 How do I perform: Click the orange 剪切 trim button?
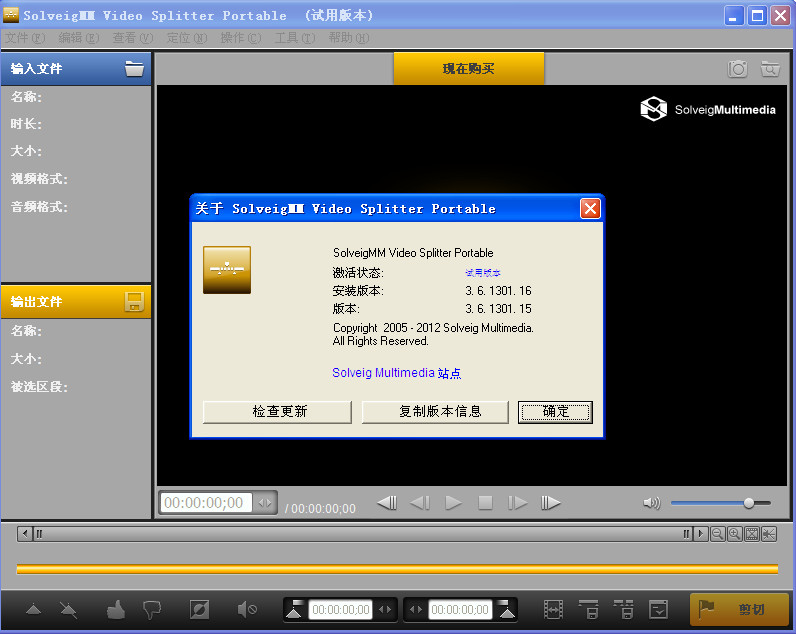point(740,609)
